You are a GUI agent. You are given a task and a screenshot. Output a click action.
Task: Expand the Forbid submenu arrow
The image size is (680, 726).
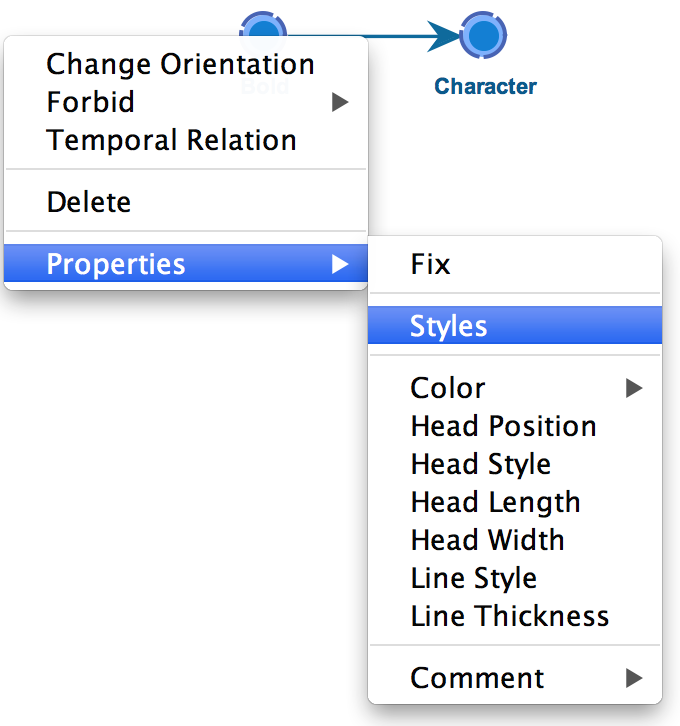340,102
